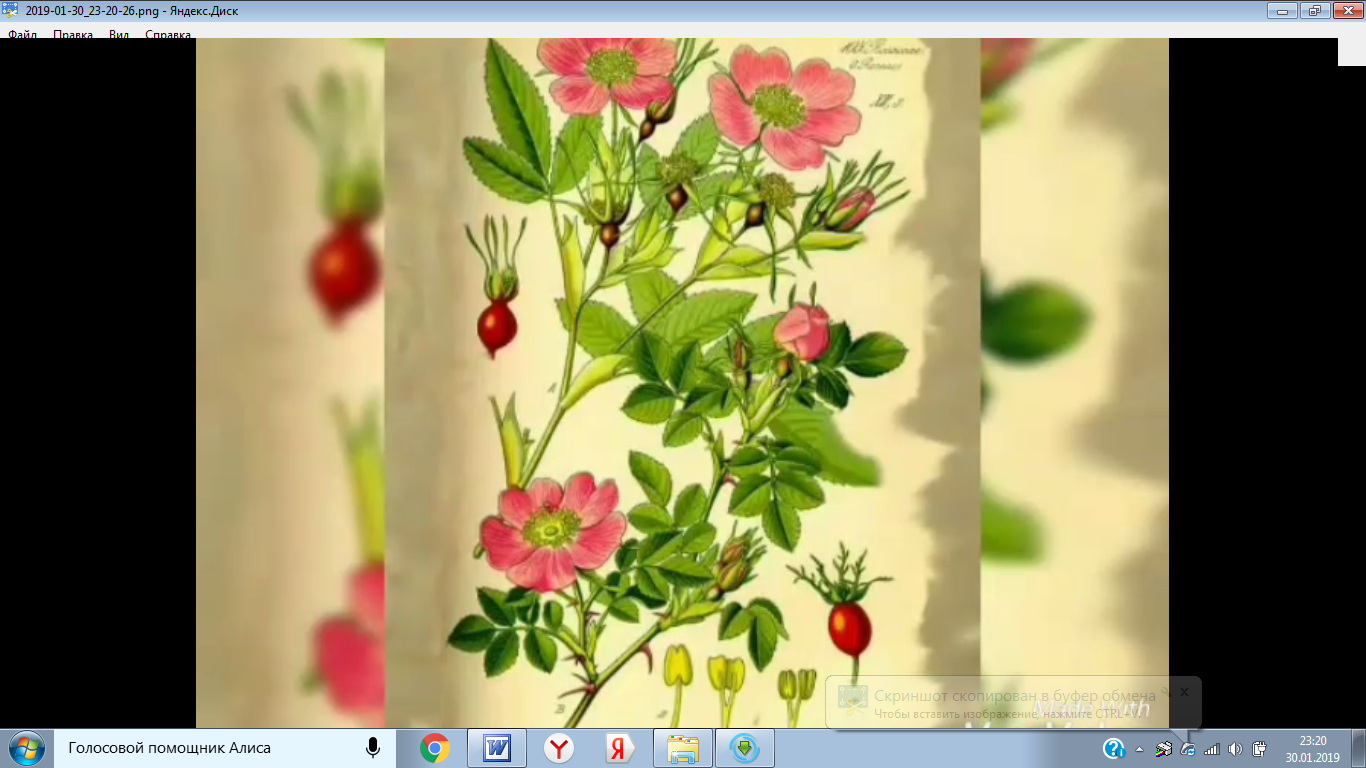The height and width of the screenshot is (768, 1366).
Task: Activate the Алиса microphone icon
Action: coord(373,748)
